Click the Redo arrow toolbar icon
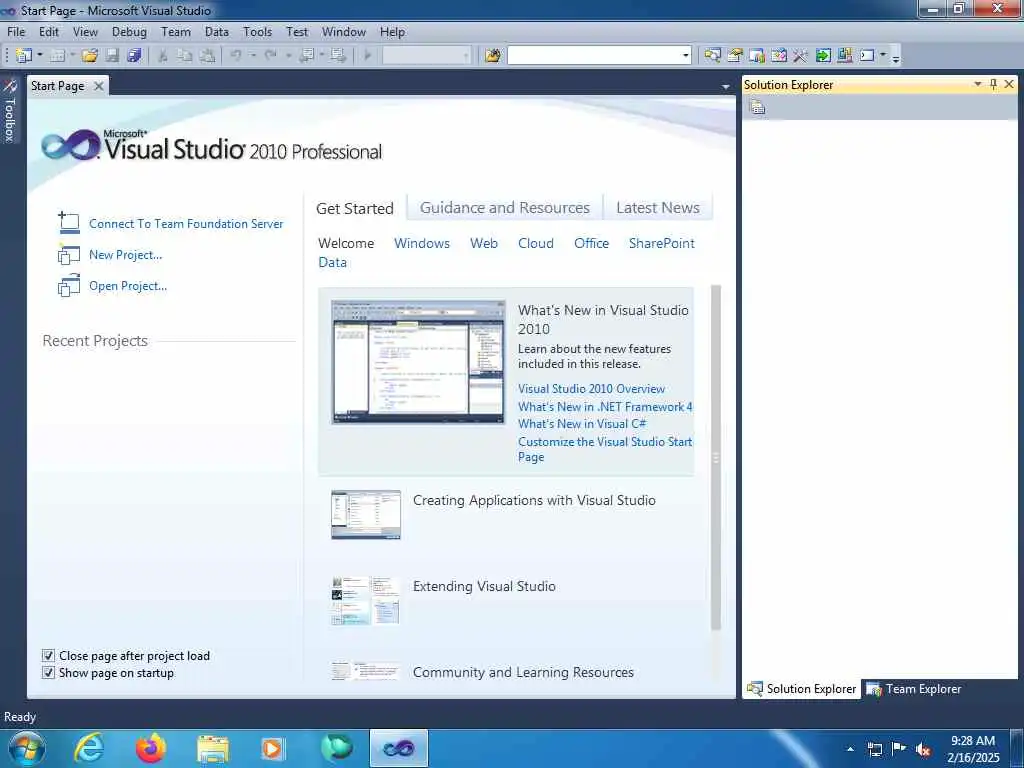 (x=270, y=56)
